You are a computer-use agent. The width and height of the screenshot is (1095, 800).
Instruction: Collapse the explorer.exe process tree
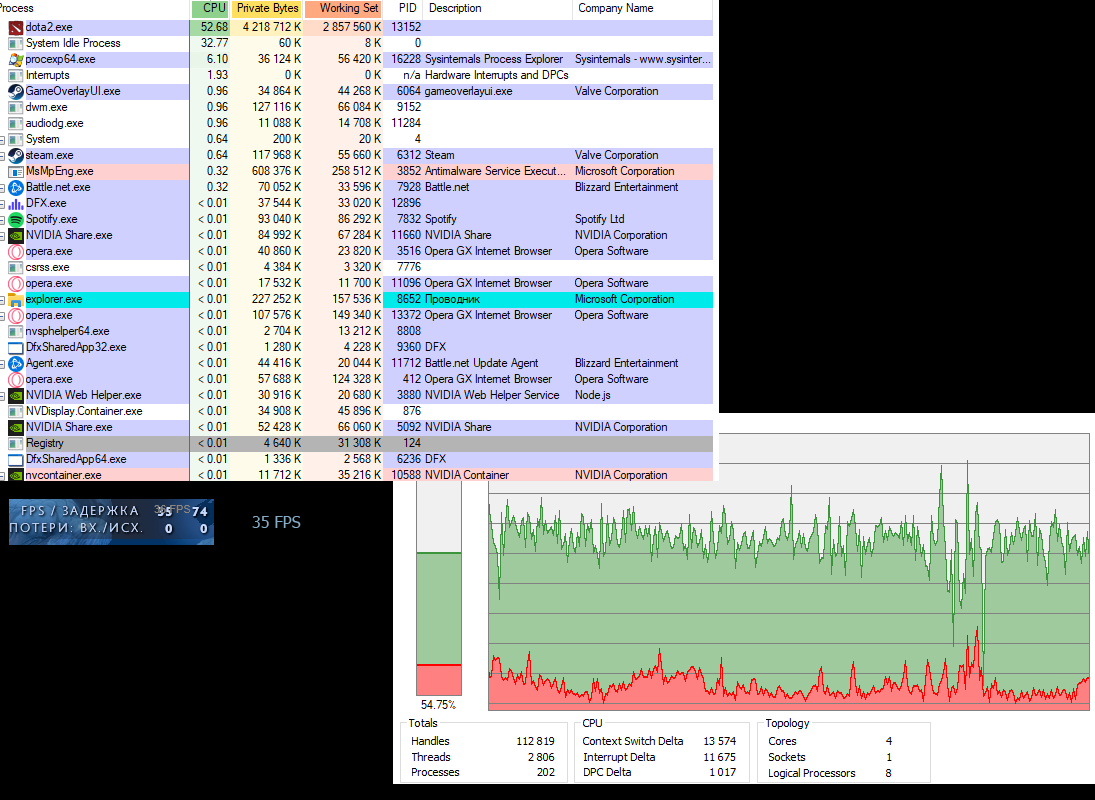pos(2,299)
